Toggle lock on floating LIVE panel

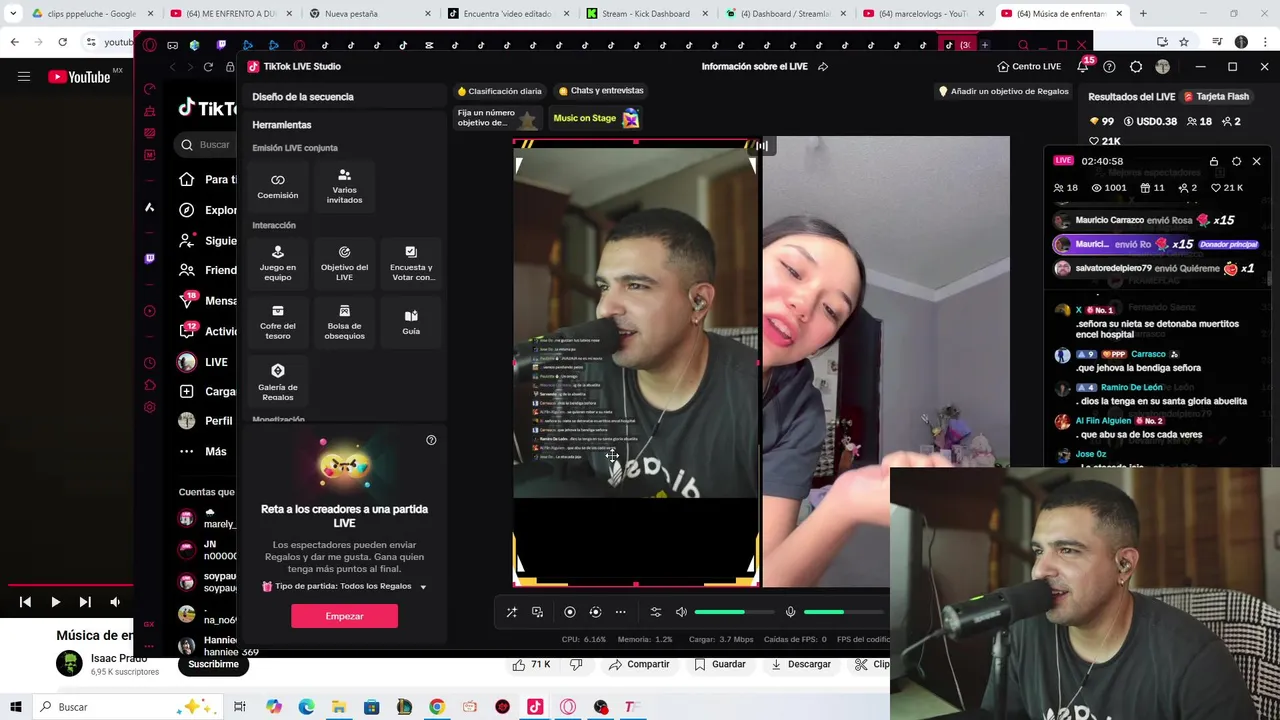coord(1214,161)
